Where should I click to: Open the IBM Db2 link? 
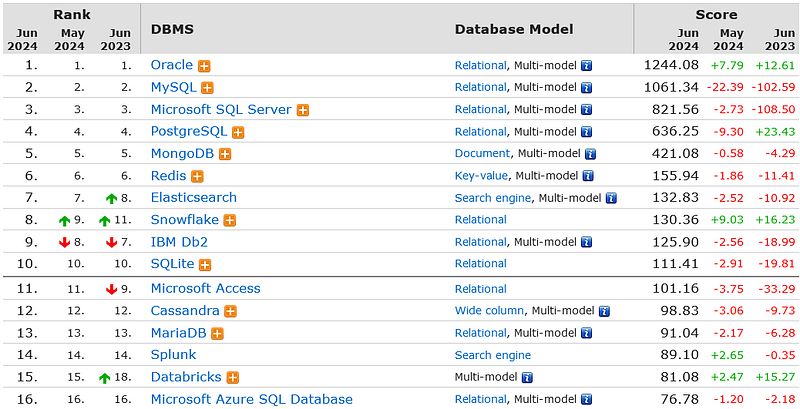point(179,242)
